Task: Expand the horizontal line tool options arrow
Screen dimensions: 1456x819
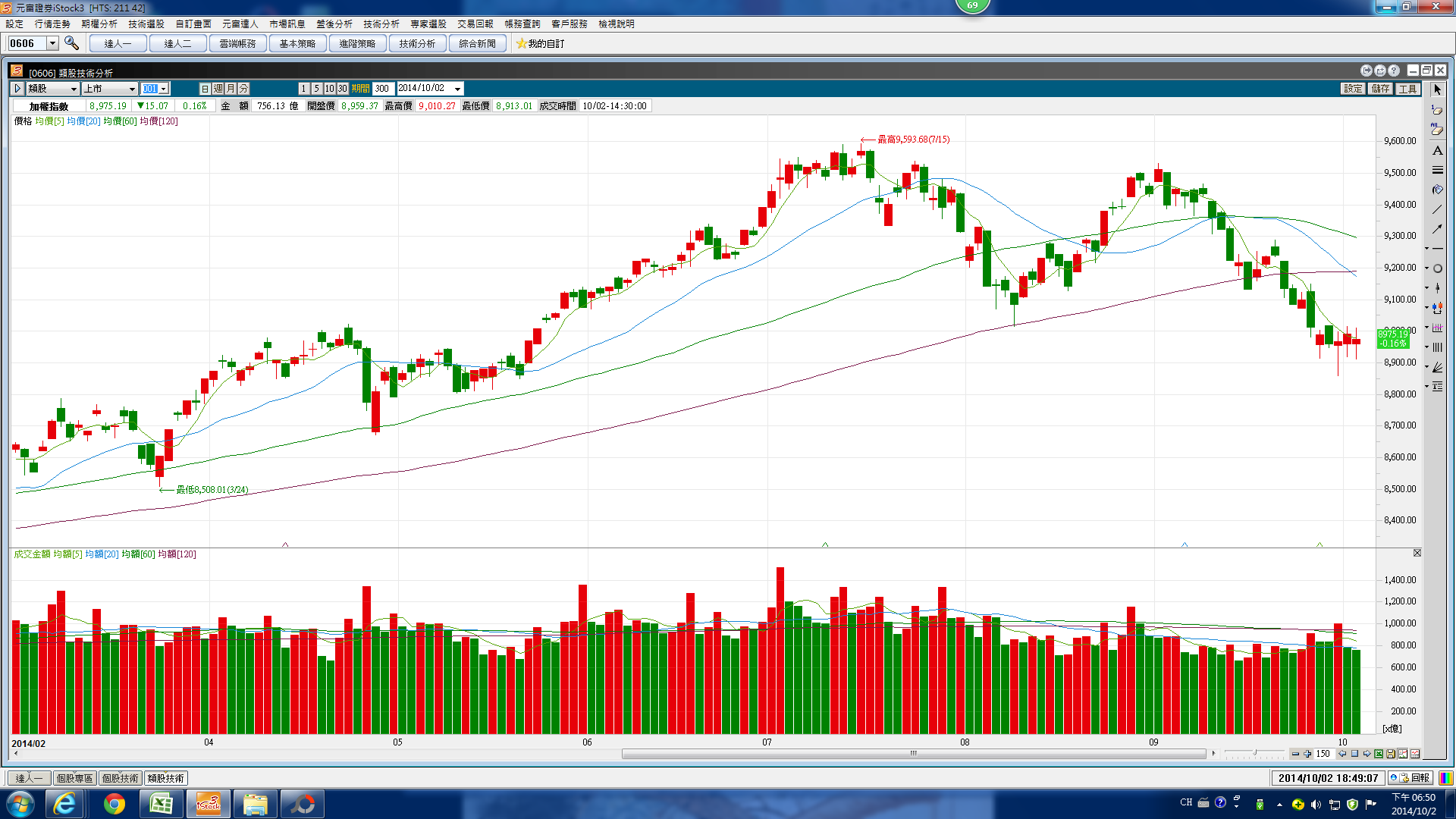Action: [1427, 249]
